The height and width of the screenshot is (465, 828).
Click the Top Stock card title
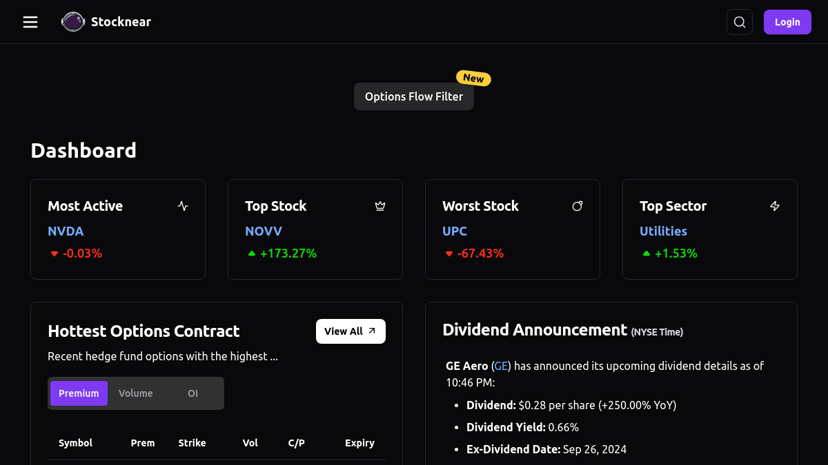click(276, 206)
